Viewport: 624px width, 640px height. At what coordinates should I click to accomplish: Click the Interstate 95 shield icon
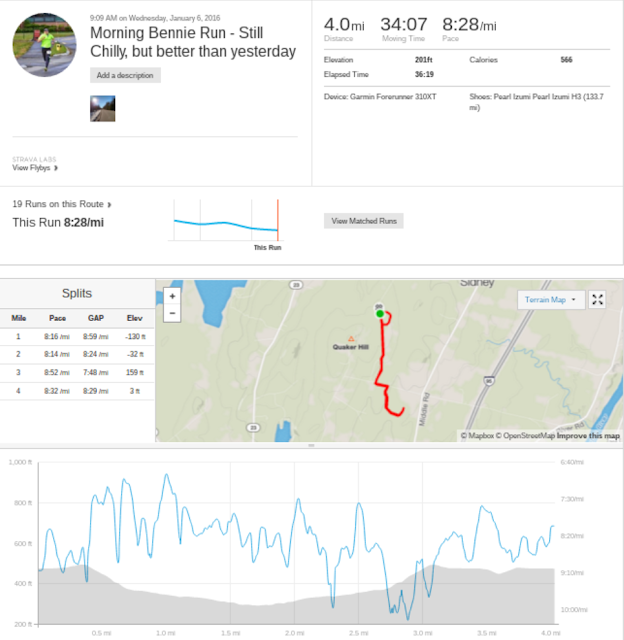point(489,381)
